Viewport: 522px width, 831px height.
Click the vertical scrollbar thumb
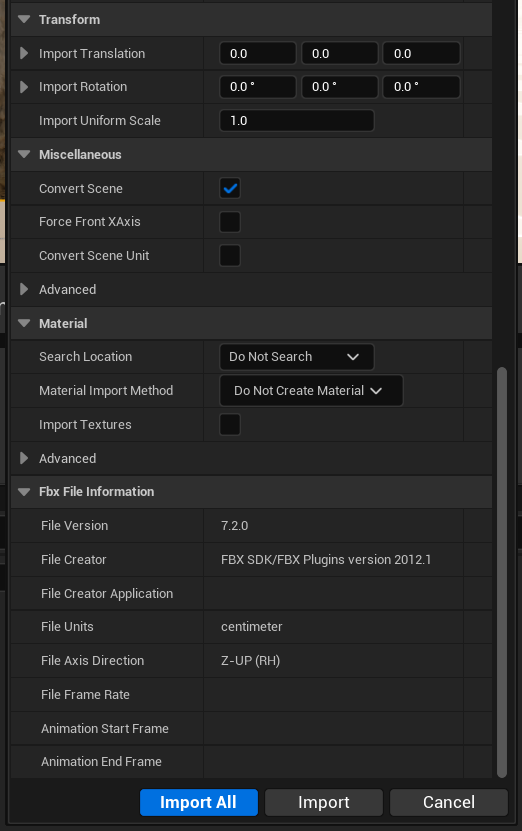[x=502, y=572]
